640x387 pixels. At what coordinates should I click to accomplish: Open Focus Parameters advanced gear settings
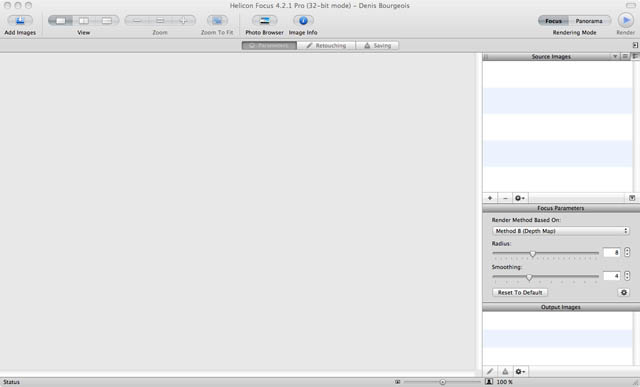pyautogui.click(x=624, y=293)
